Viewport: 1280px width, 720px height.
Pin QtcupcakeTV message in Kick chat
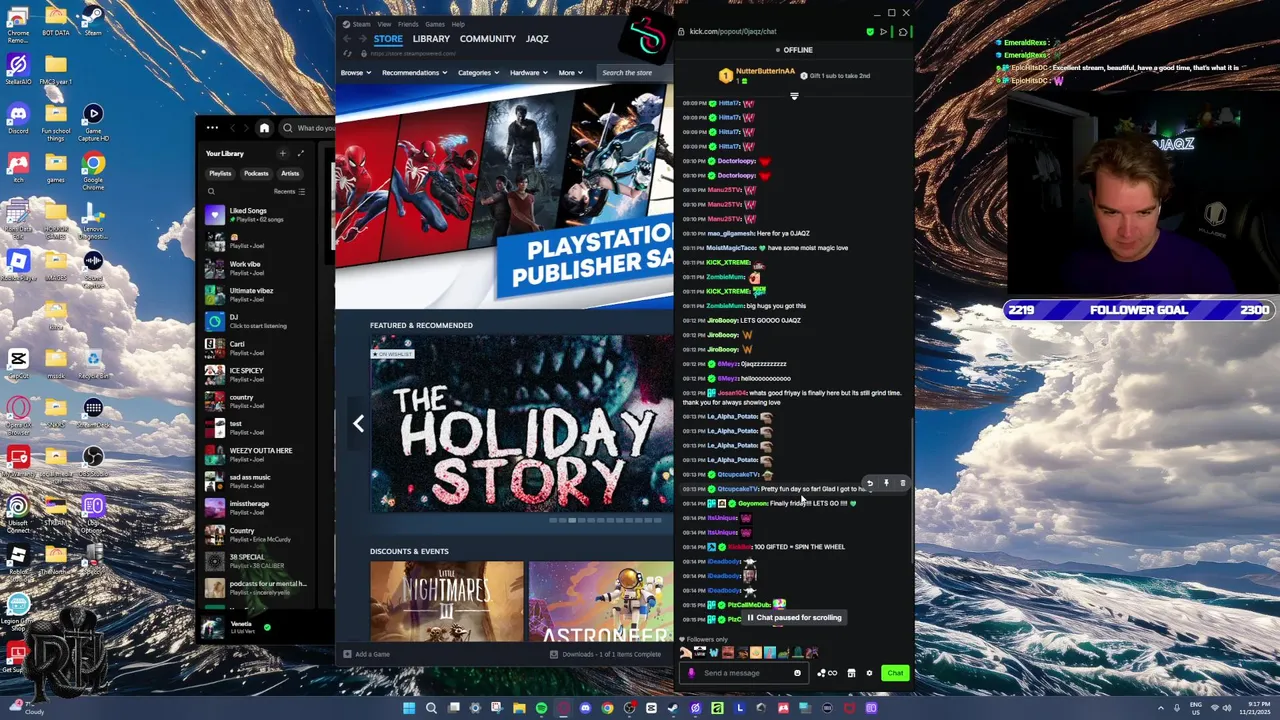pyautogui.click(x=886, y=483)
